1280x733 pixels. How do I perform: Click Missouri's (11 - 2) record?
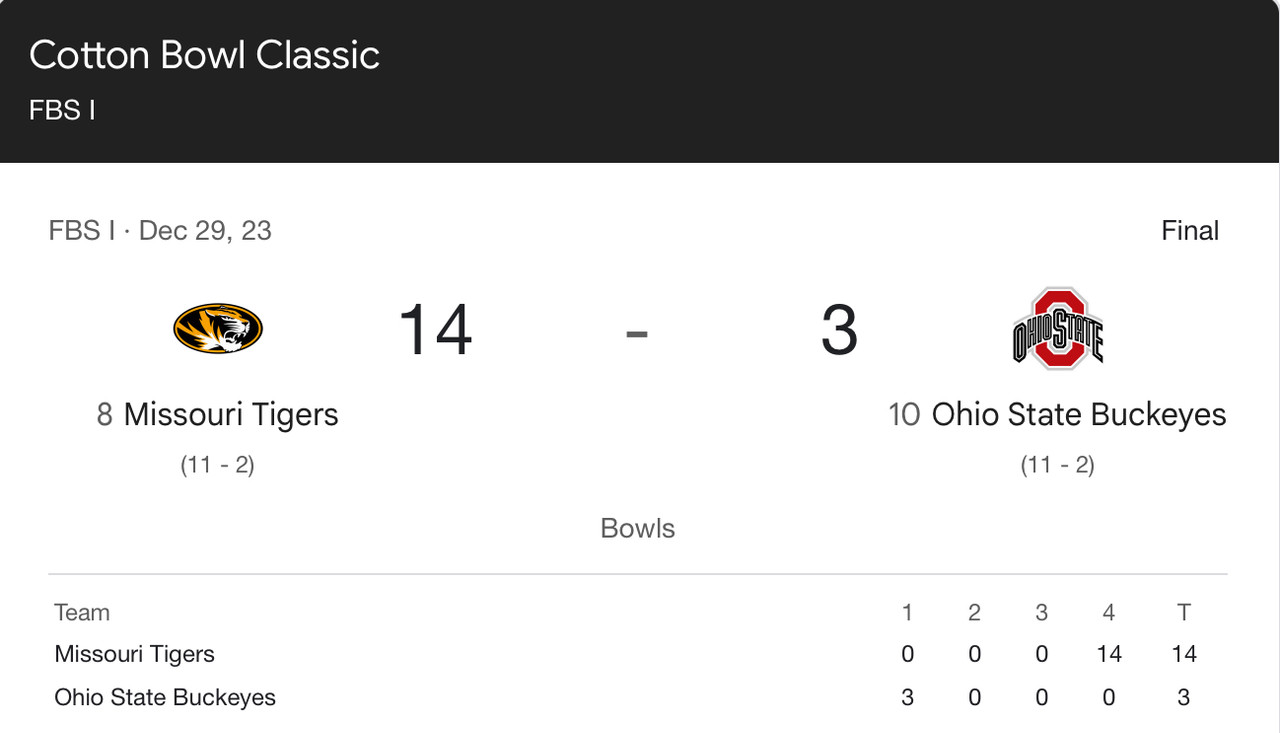(x=218, y=465)
